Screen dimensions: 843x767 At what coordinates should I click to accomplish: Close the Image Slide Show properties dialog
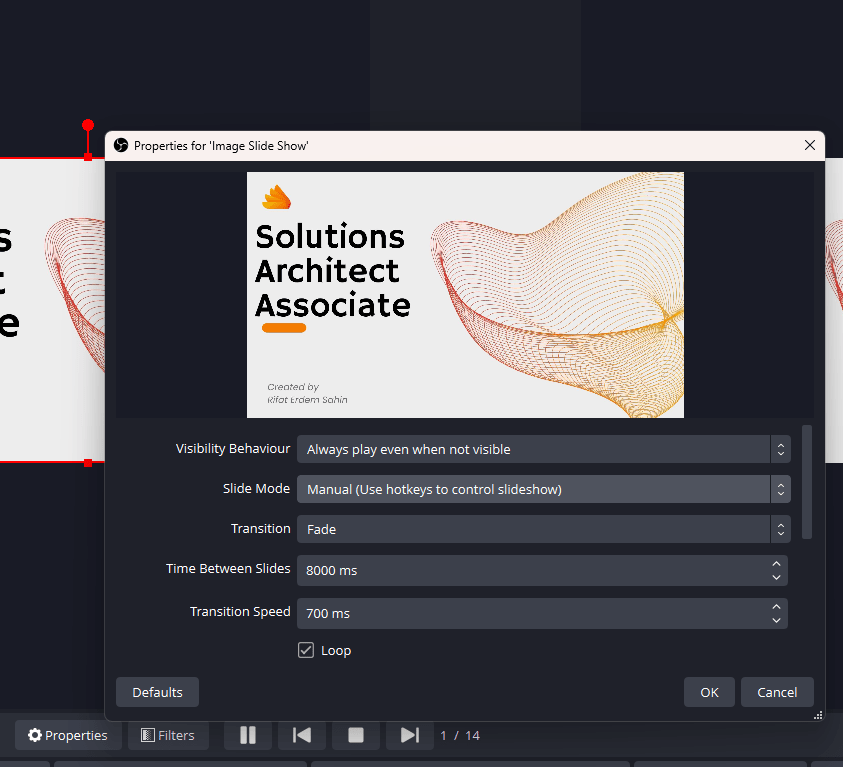tap(810, 145)
